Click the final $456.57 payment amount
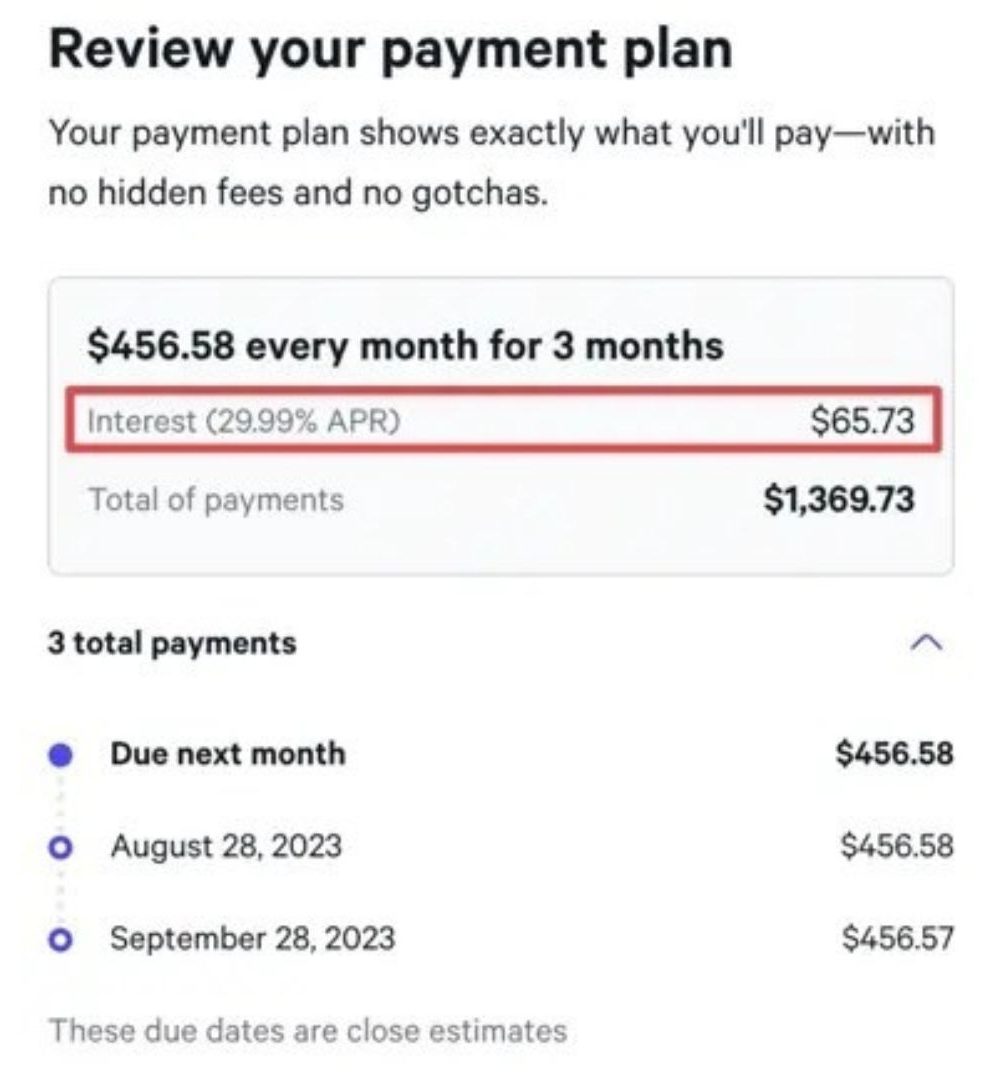Image resolution: width=1002 pixels, height=1078 pixels. [x=897, y=939]
